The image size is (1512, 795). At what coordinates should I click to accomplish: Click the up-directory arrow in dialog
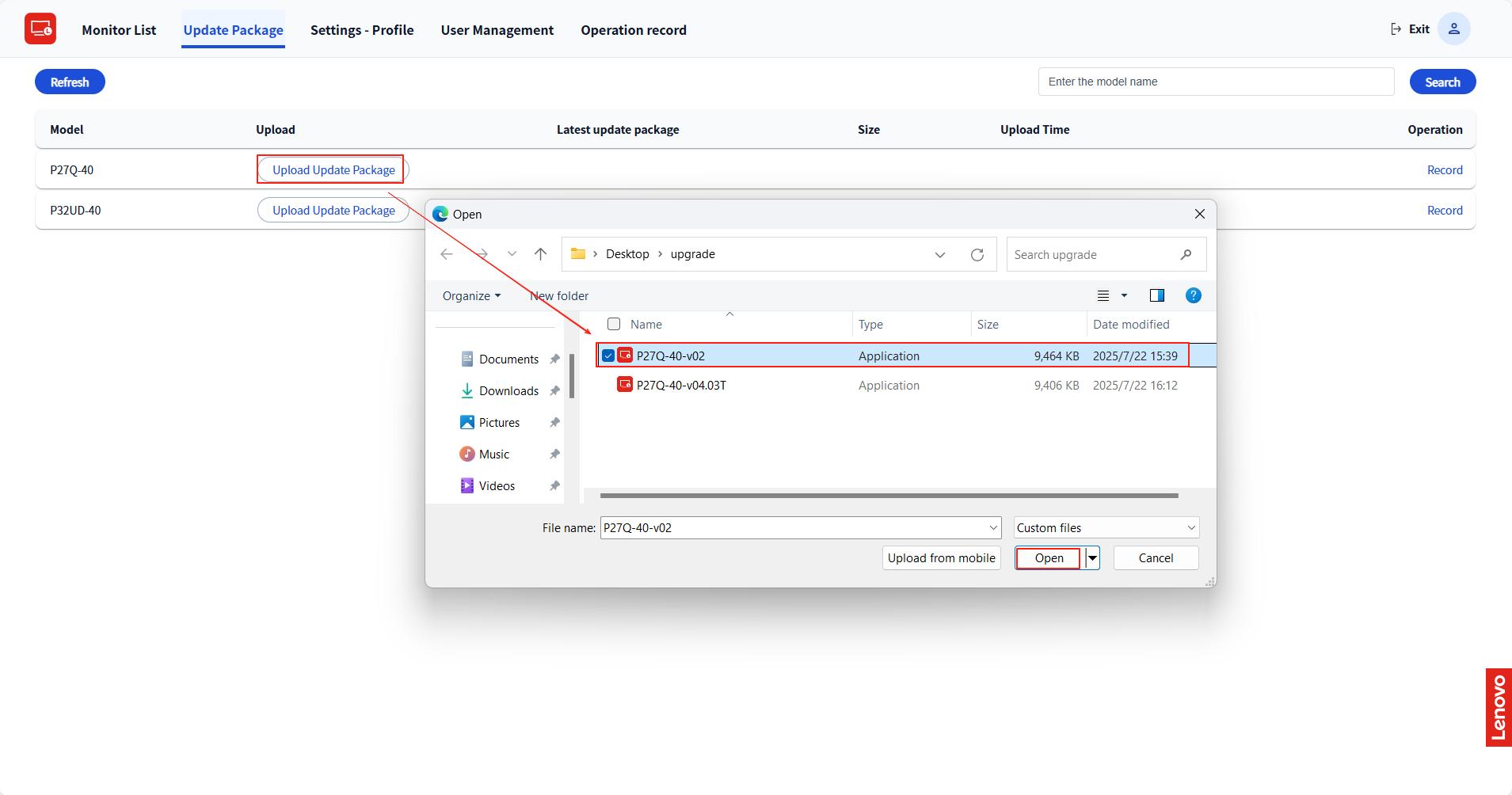(540, 254)
